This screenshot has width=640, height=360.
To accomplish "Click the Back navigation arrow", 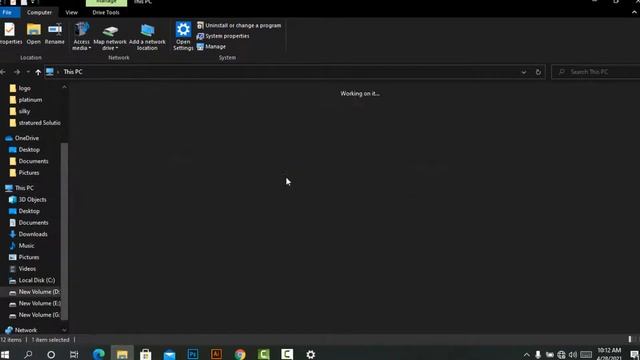I will click(3, 72).
